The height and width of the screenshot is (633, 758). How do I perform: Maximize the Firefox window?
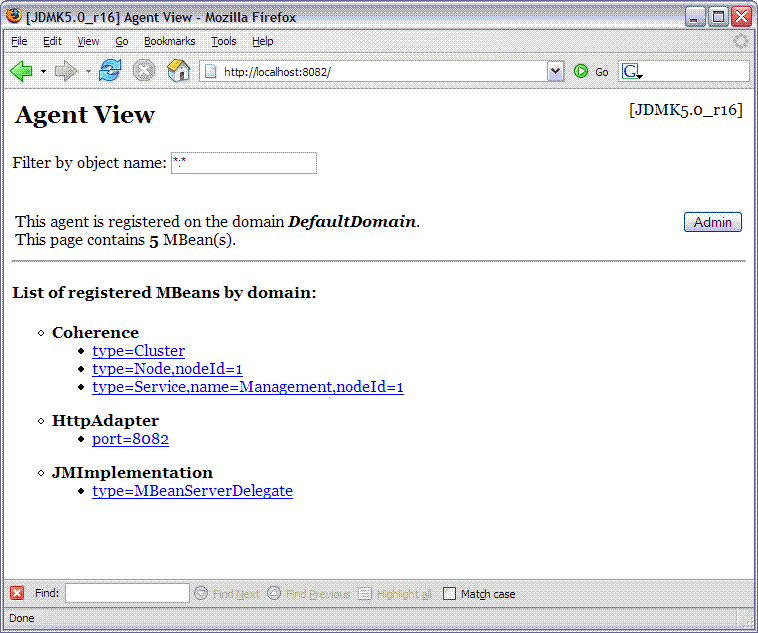click(x=718, y=17)
